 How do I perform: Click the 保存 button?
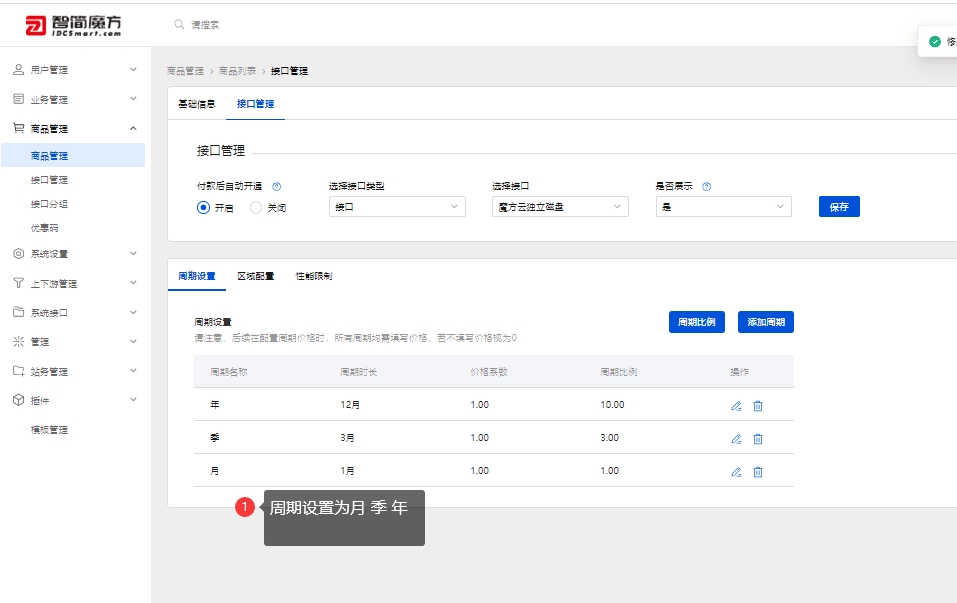tap(839, 206)
